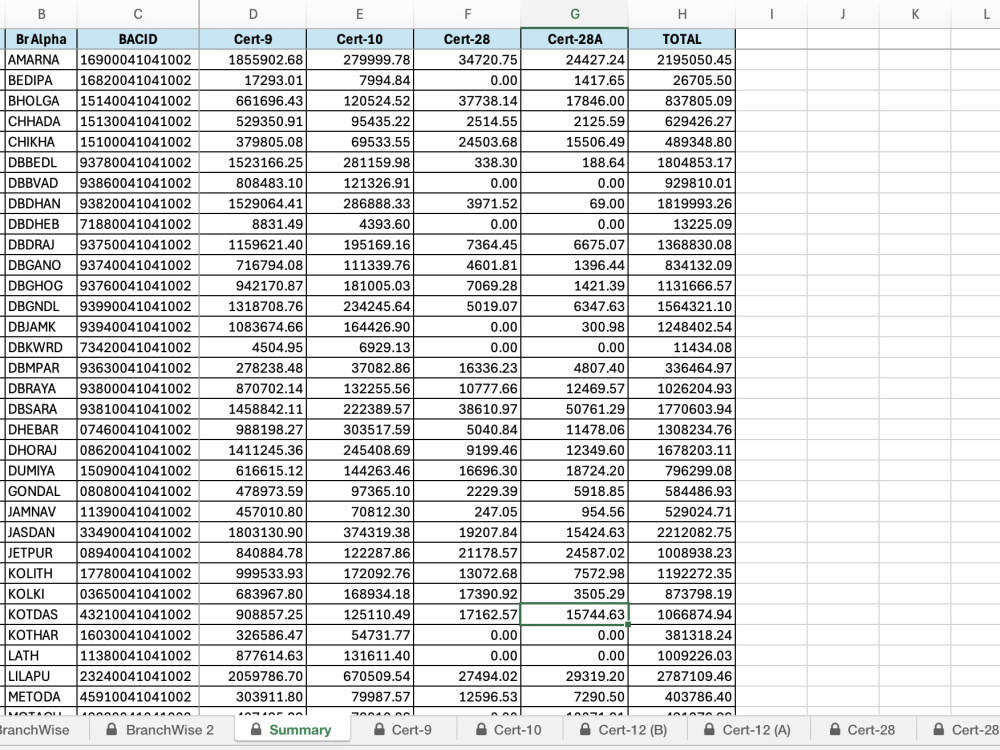Select column F header
The height and width of the screenshot is (750, 1000).
[467, 14]
